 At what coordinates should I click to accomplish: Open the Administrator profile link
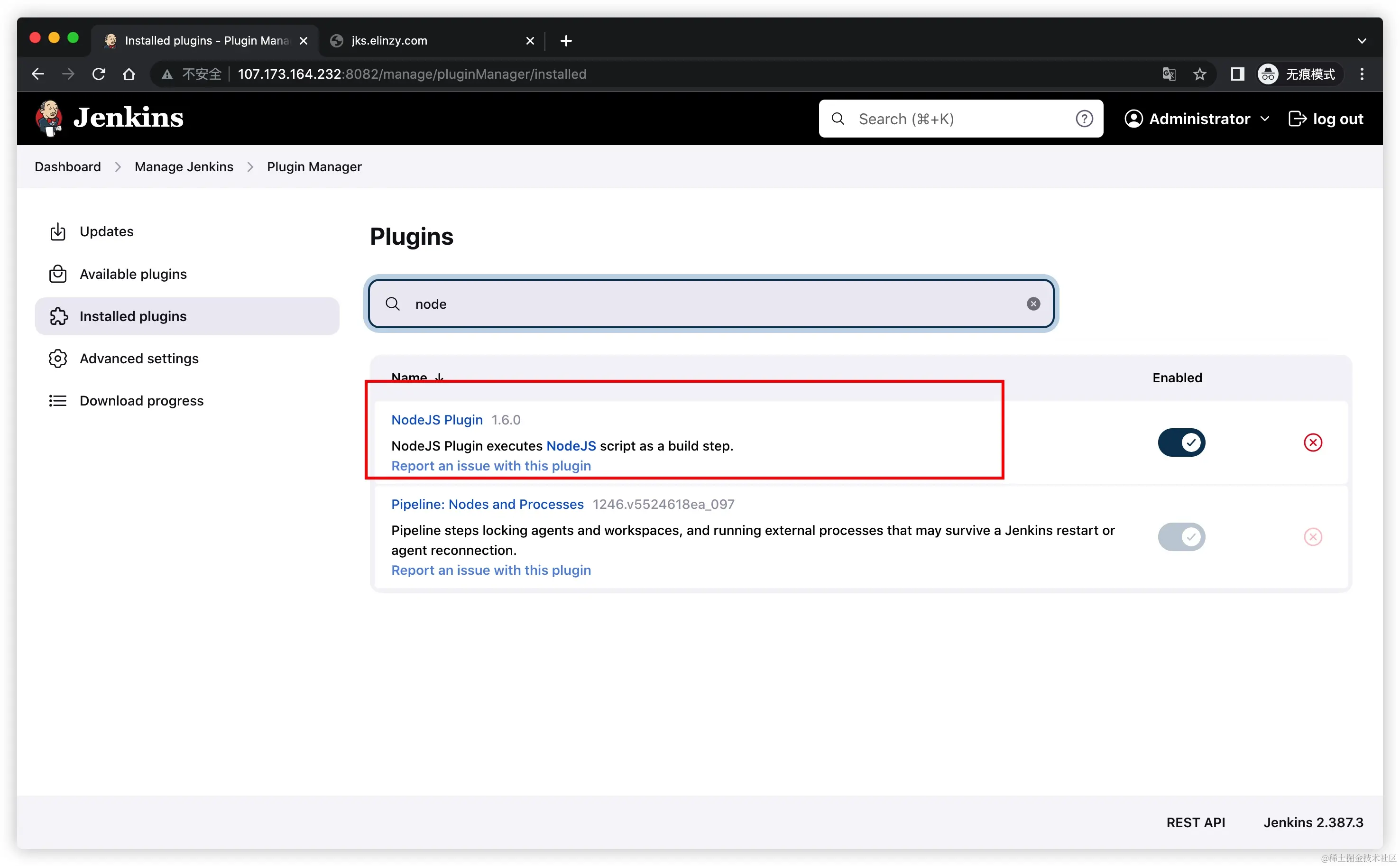(1199, 119)
